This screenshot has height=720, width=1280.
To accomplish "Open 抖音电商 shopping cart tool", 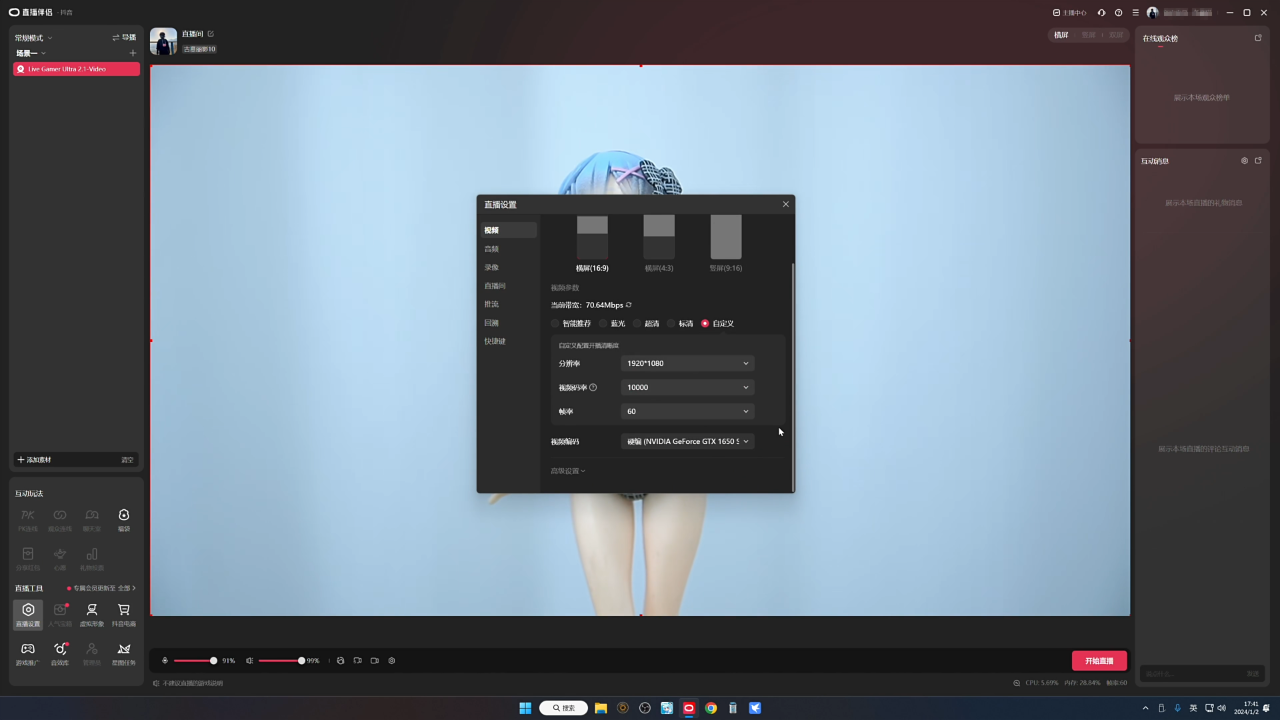I will click(x=124, y=614).
